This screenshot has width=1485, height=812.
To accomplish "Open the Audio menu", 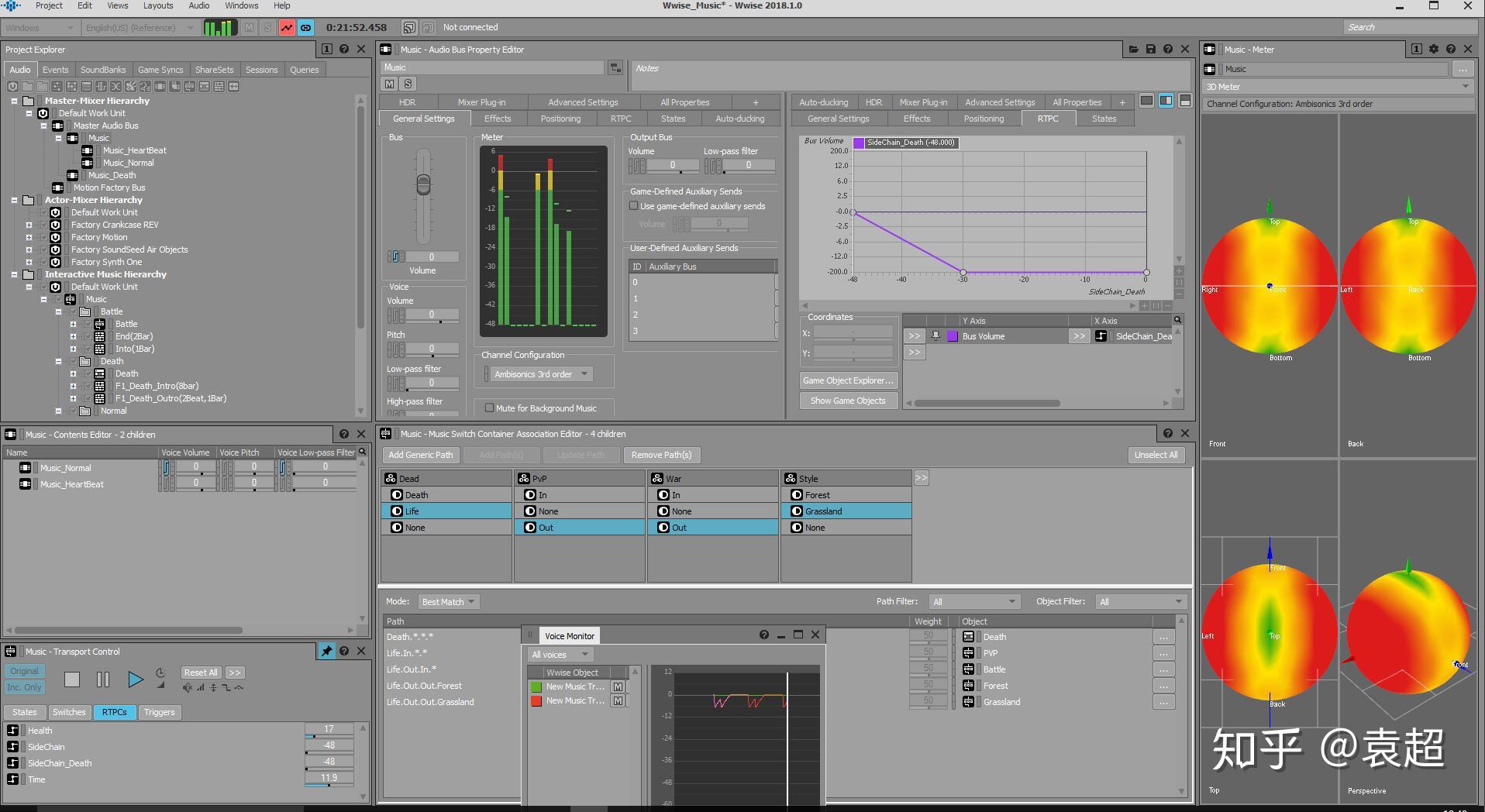I will click(198, 5).
